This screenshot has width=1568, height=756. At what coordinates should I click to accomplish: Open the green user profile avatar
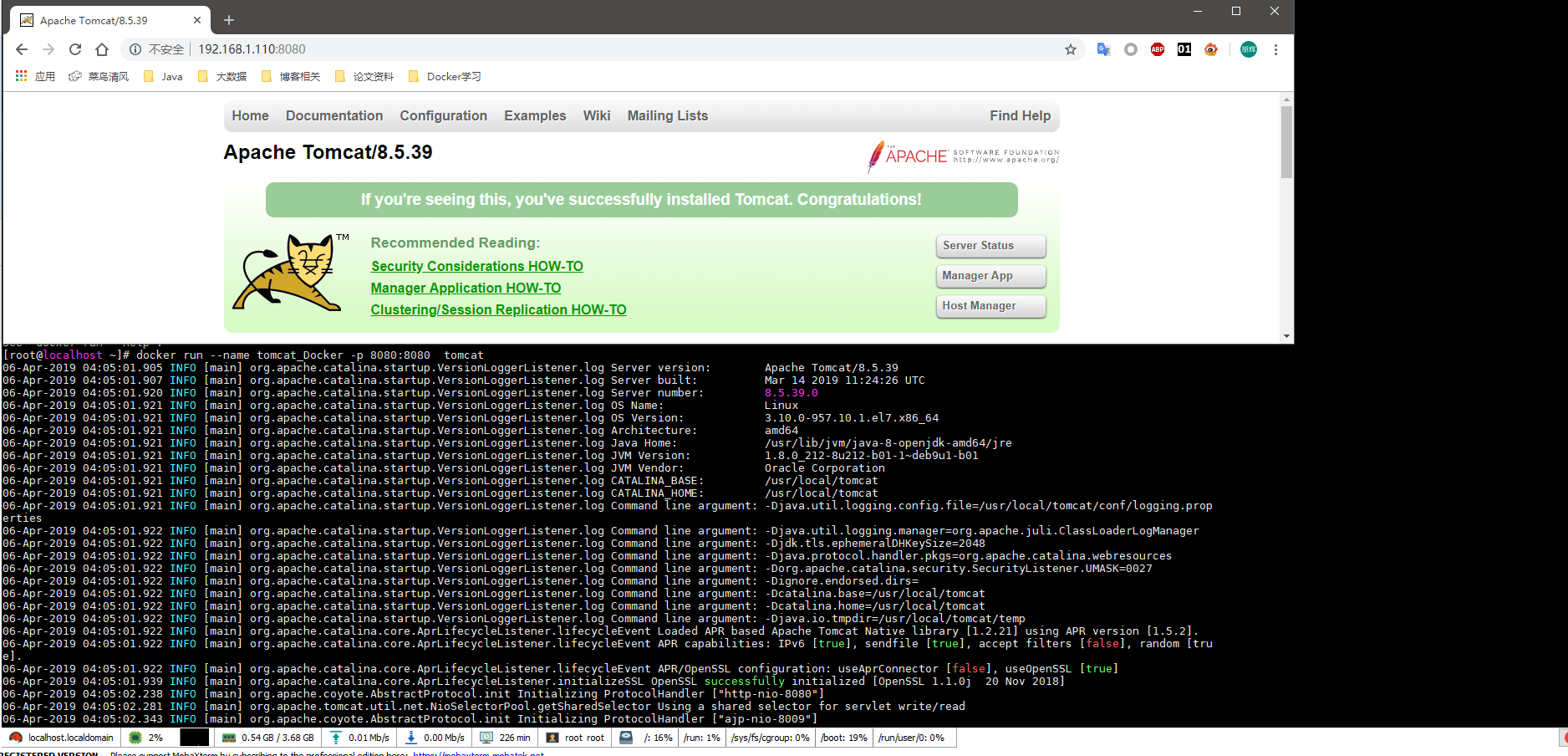pyautogui.click(x=1249, y=49)
